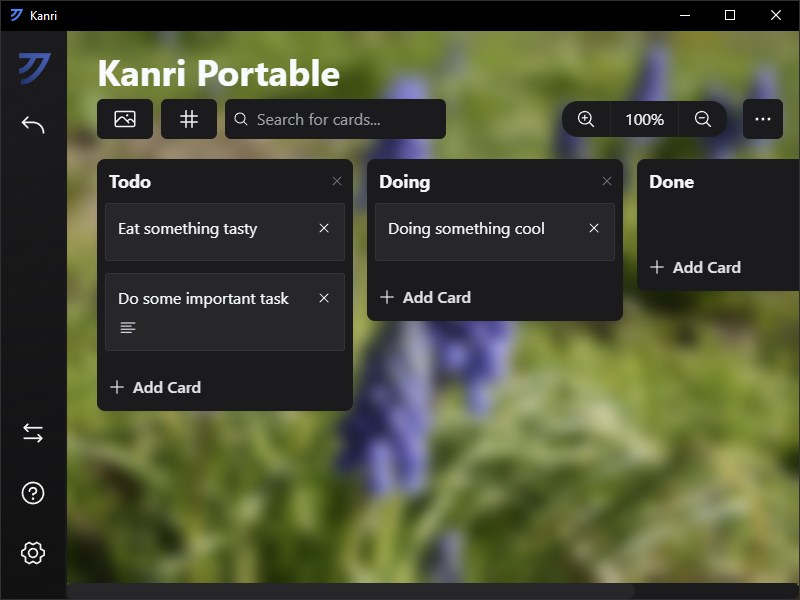Zoom out with the magnifier minus icon
800x600 pixels.
point(703,119)
